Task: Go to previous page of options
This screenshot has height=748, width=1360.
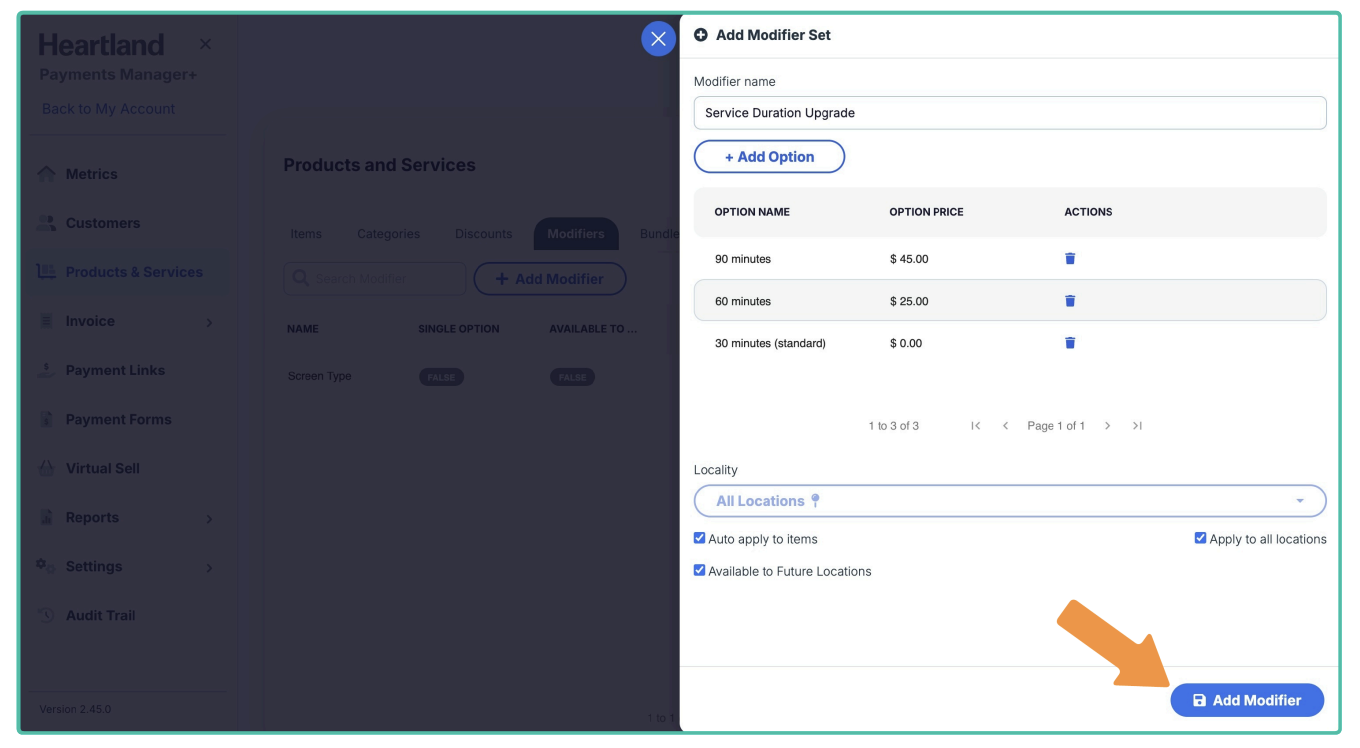Action: pos(1005,426)
